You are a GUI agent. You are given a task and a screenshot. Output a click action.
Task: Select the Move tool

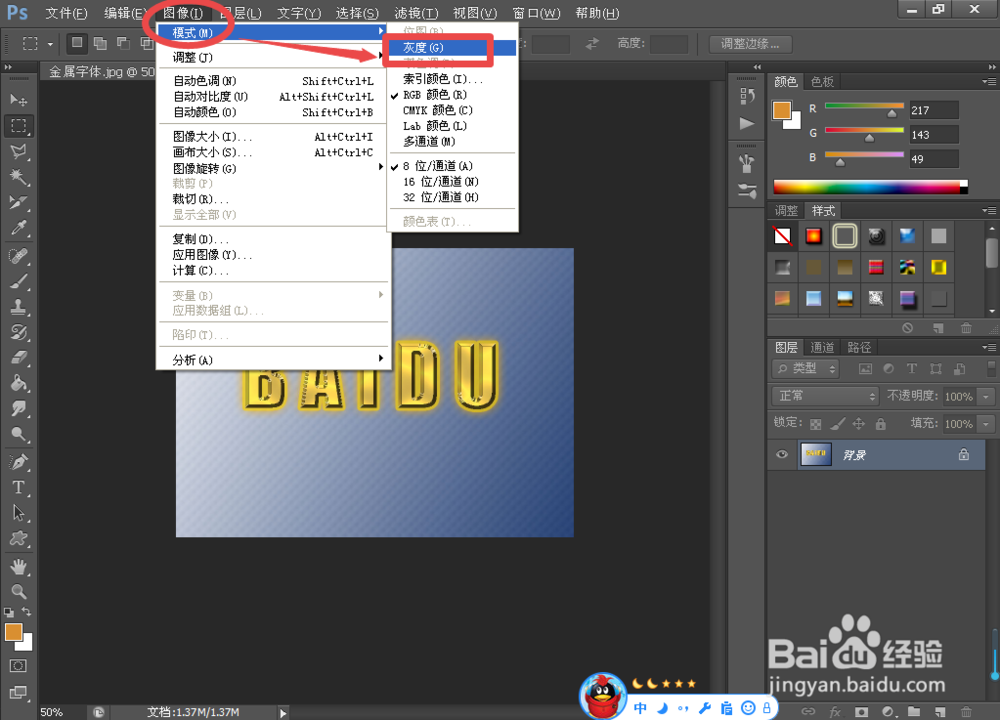click(18, 100)
